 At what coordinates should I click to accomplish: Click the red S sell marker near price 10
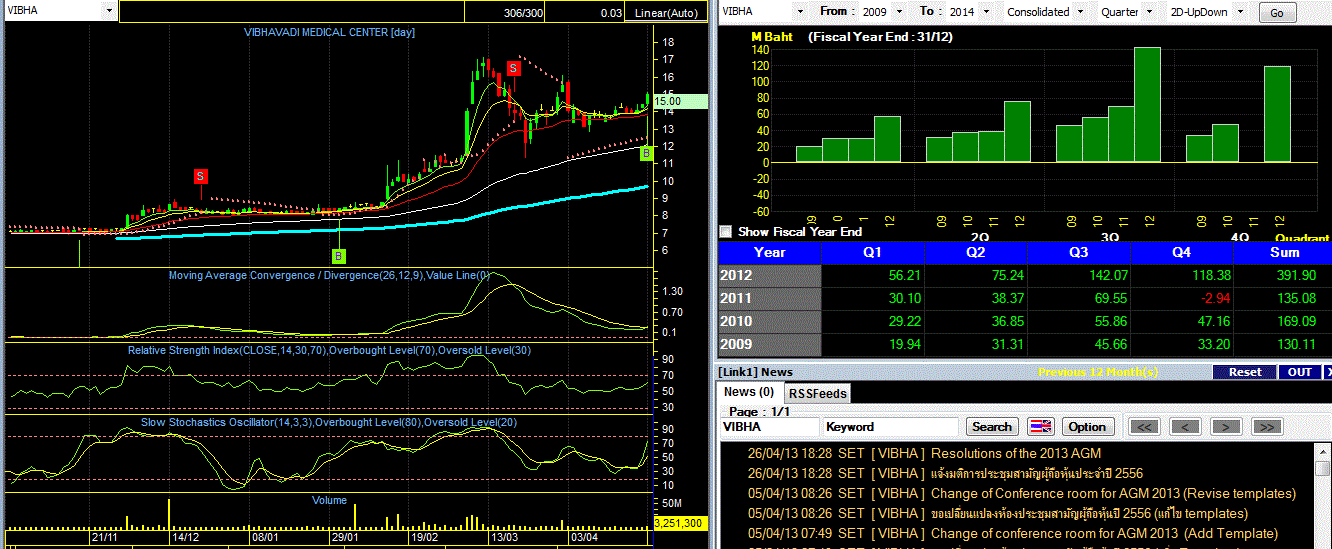(200, 176)
